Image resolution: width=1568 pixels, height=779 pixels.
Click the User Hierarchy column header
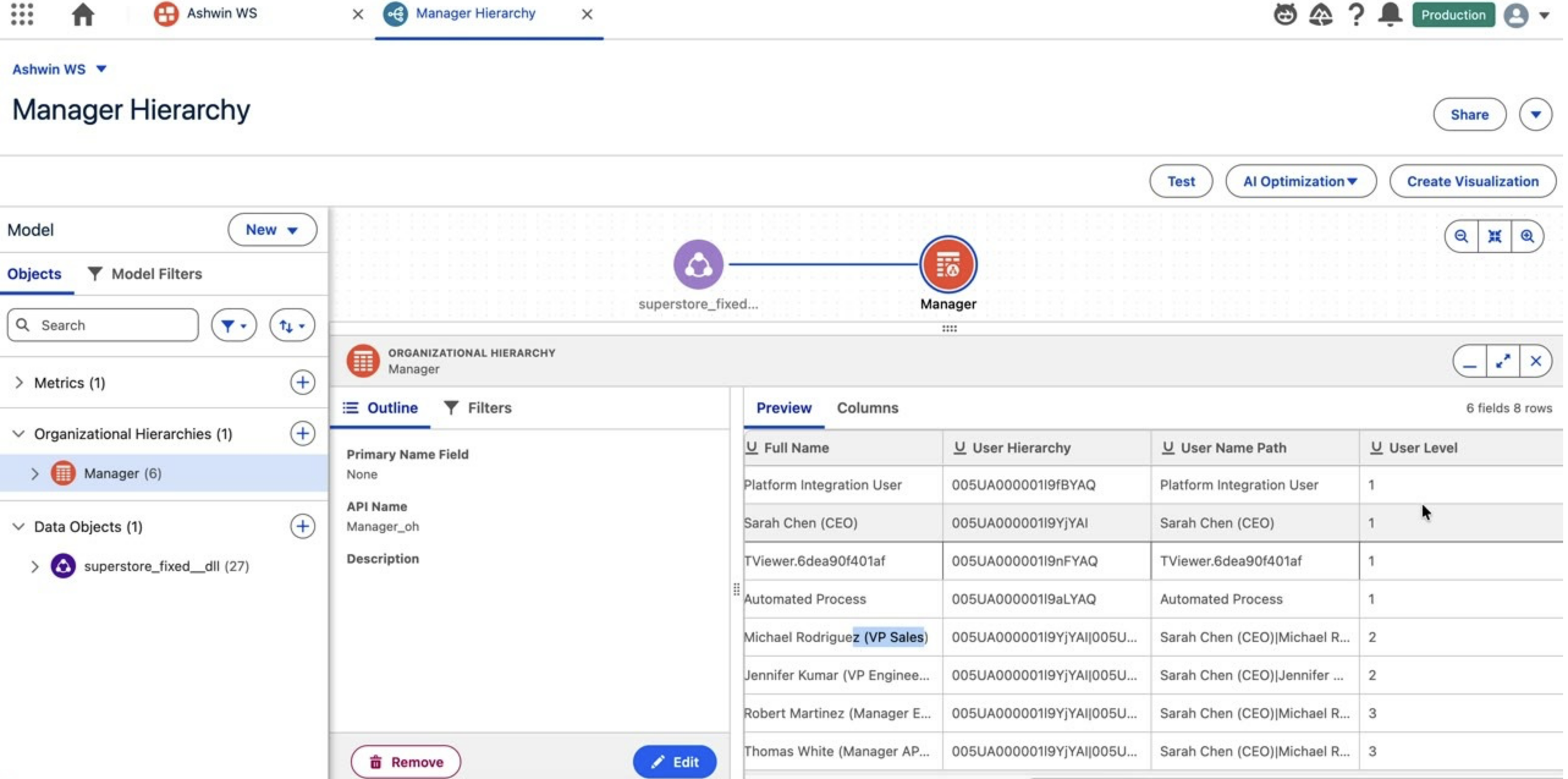pyautogui.click(x=1047, y=448)
